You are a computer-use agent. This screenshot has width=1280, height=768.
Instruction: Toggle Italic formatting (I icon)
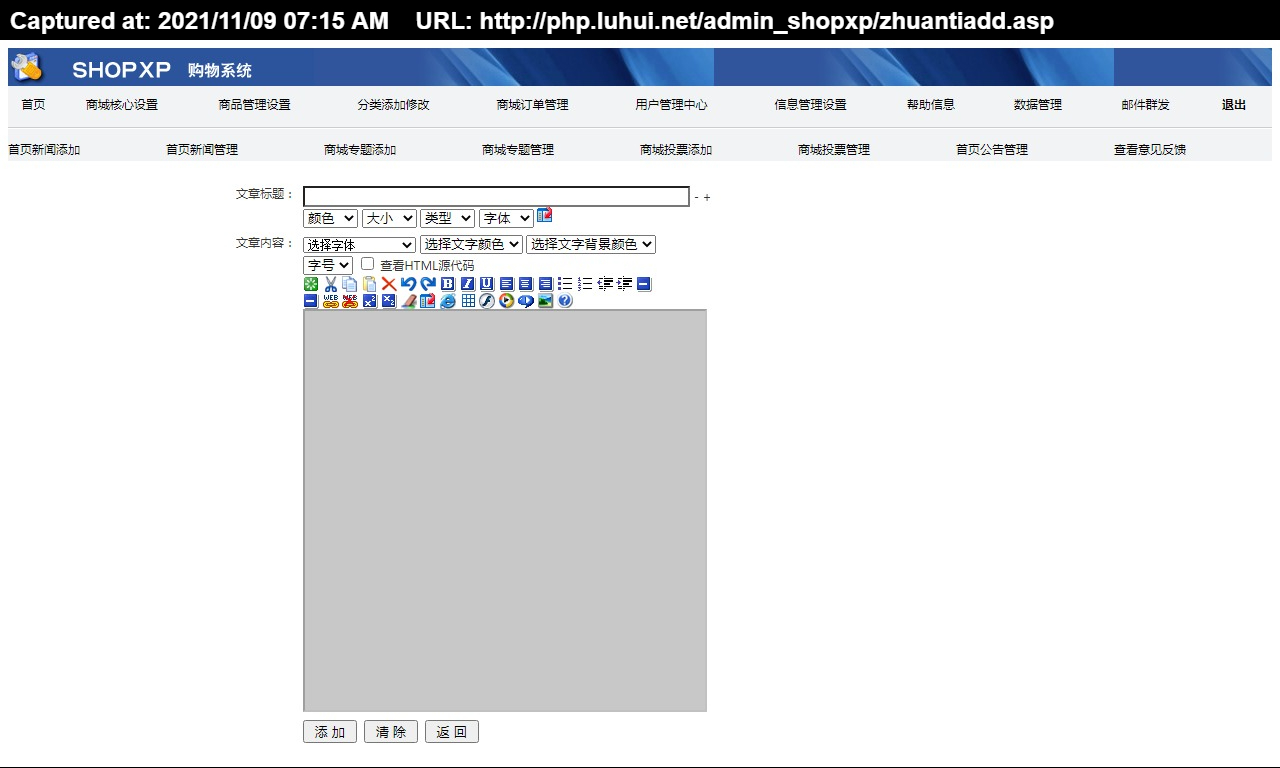467,284
